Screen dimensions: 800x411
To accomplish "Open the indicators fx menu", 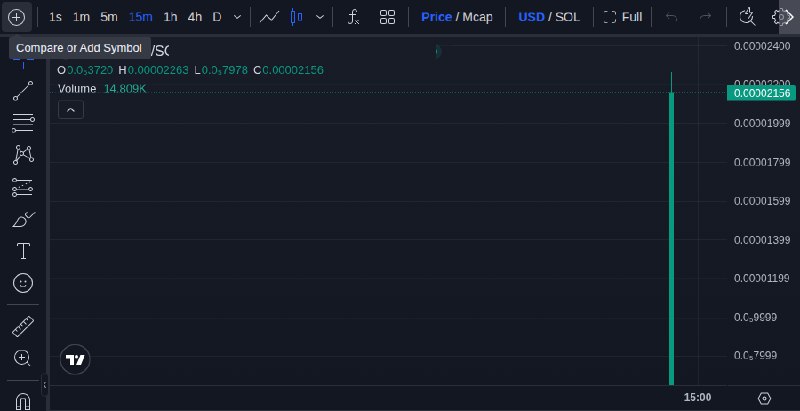I will click(353, 17).
